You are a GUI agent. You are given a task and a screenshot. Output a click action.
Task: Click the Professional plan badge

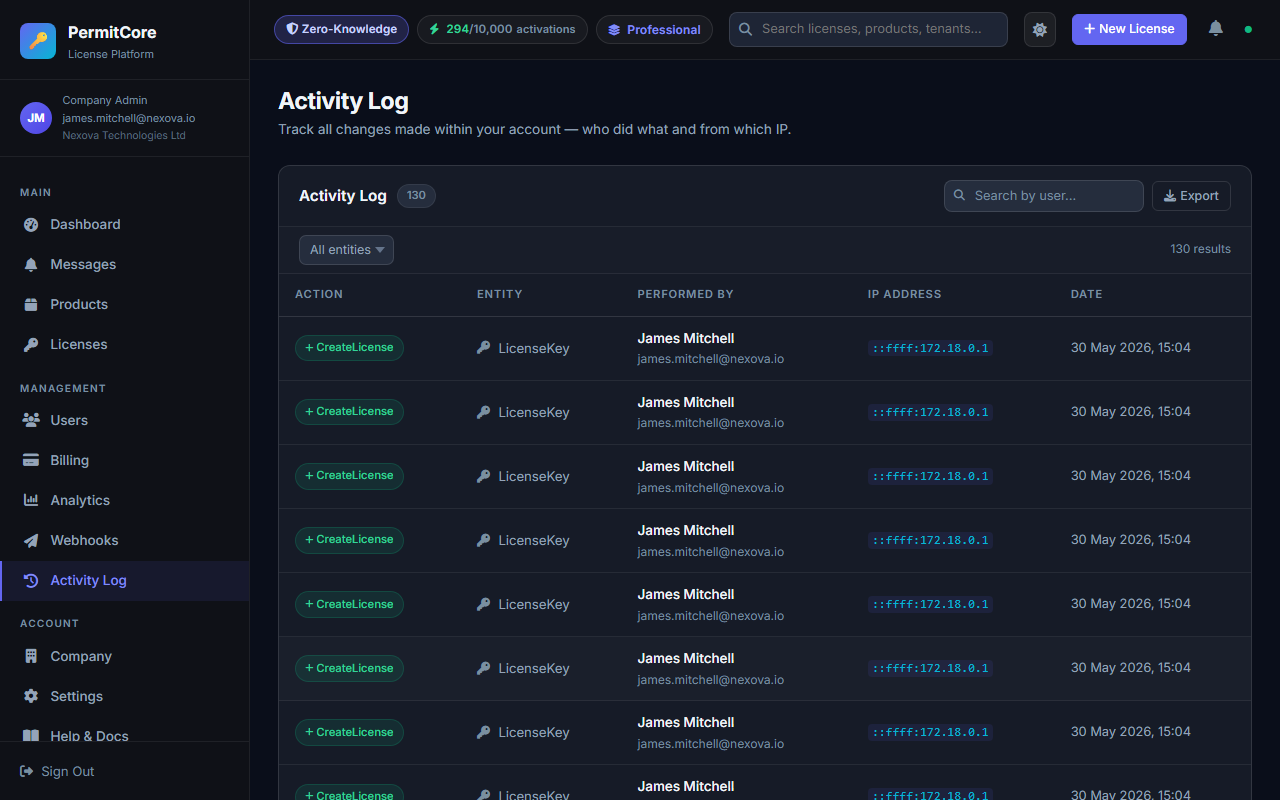pos(654,29)
